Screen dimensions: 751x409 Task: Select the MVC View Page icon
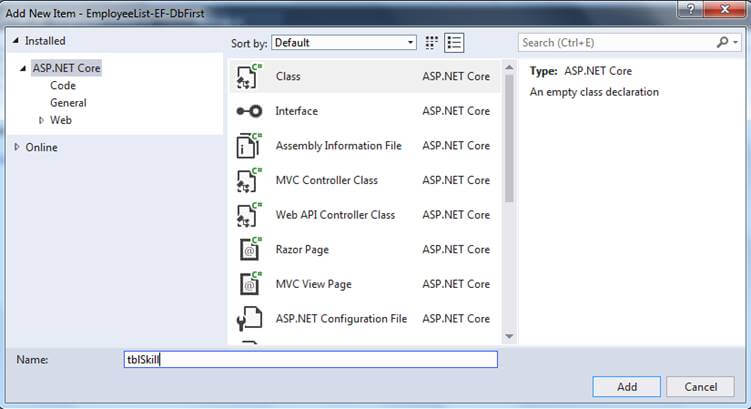(250, 284)
